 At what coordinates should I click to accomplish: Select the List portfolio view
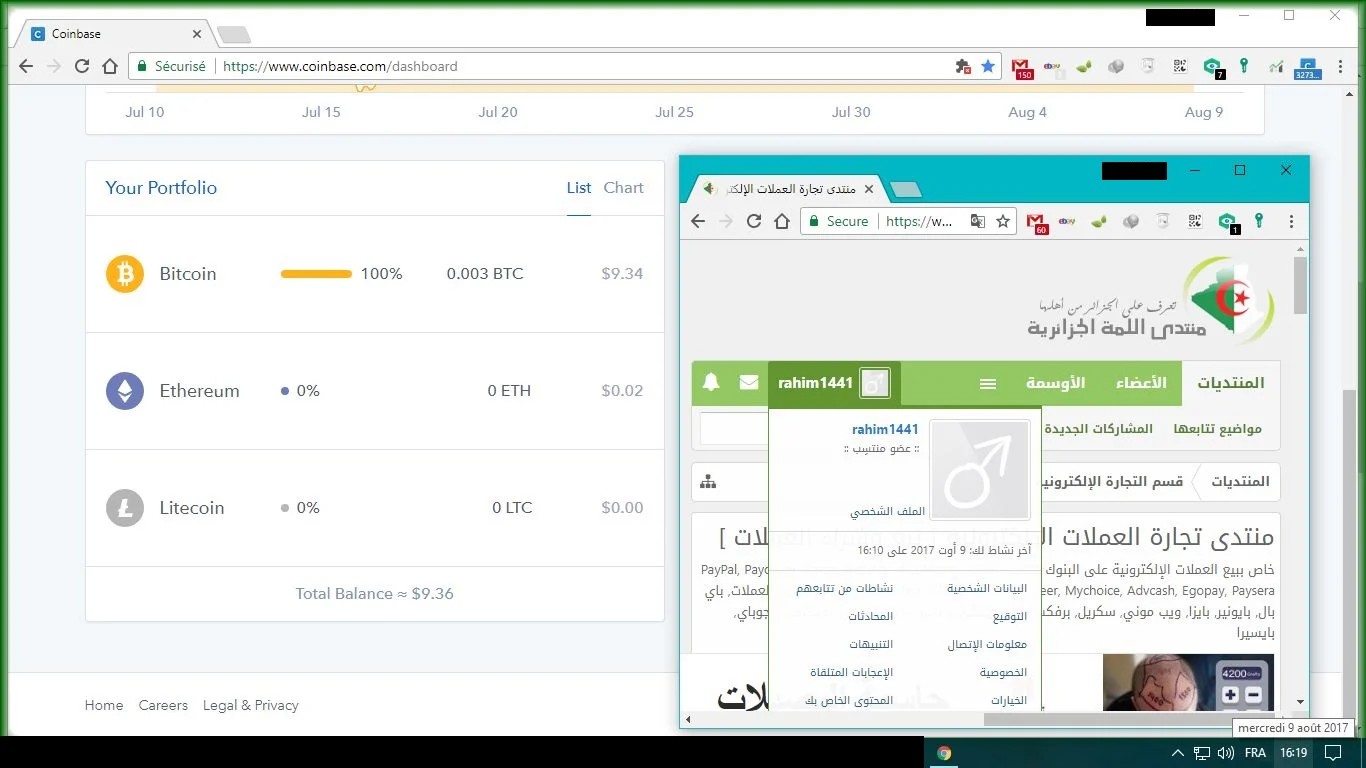(579, 188)
